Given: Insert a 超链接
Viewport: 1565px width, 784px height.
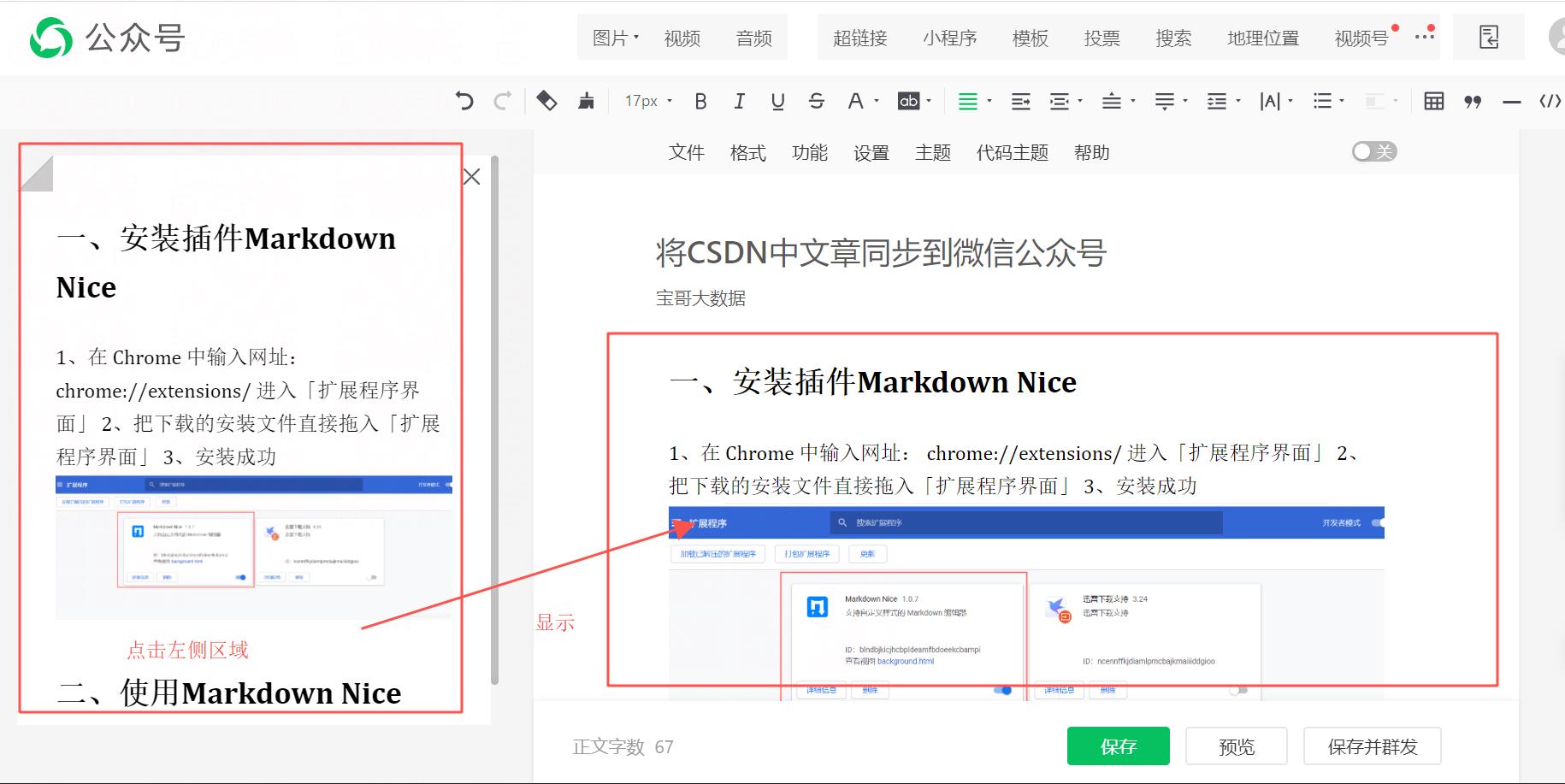Looking at the screenshot, I should pyautogui.click(x=859, y=38).
